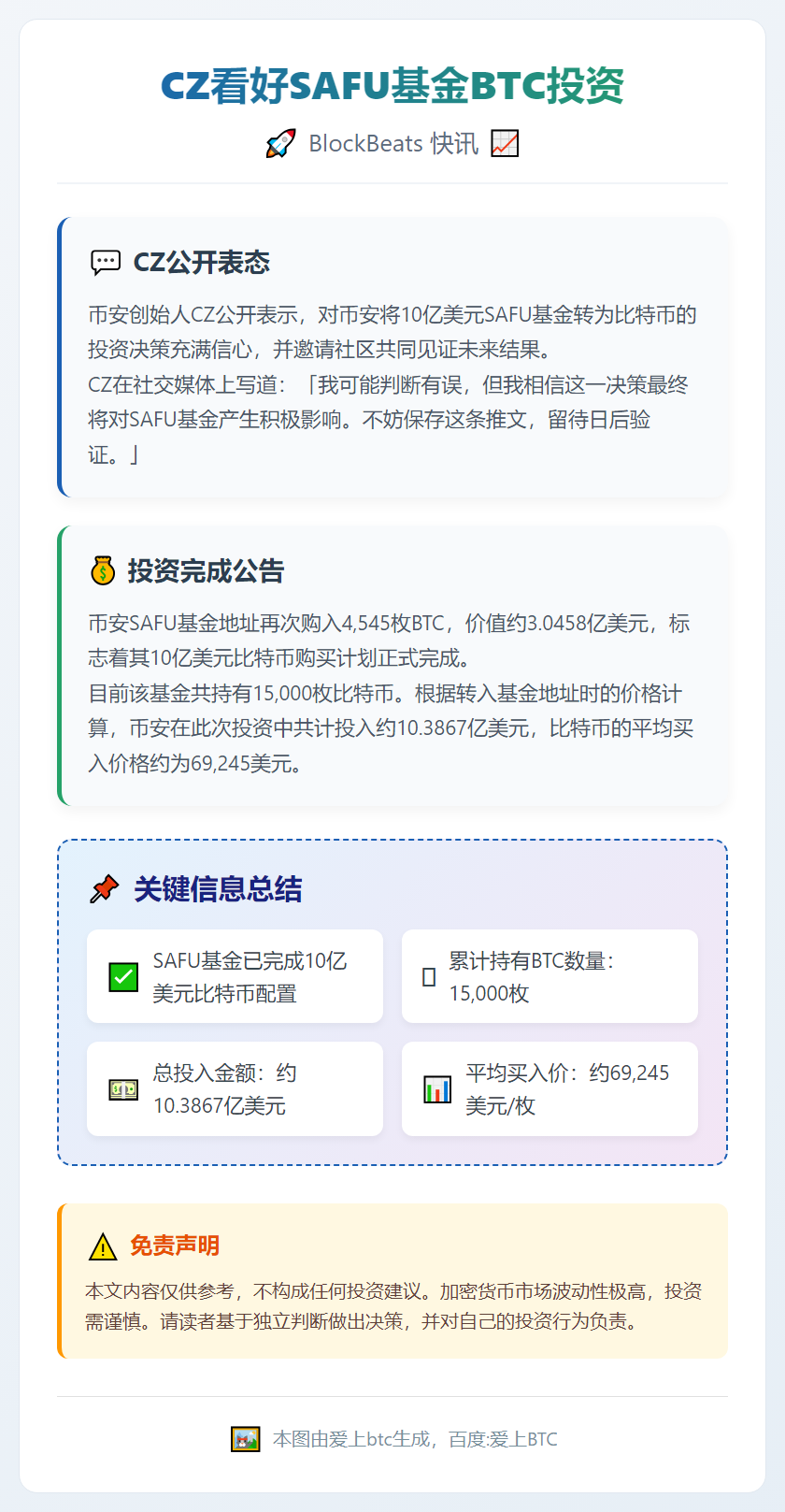Click the heading 免责声明
Viewport: 785px width, 1512px height.
click(x=175, y=1246)
